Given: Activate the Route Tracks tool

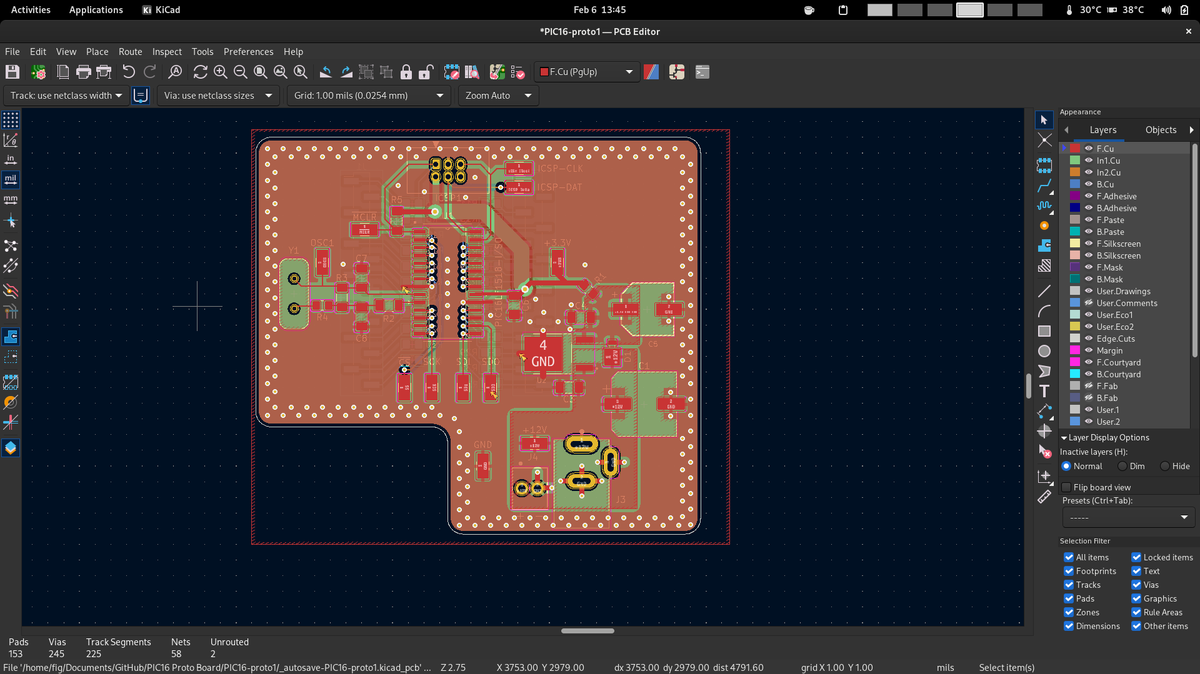Looking at the screenshot, I should [x=1044, y=186].
